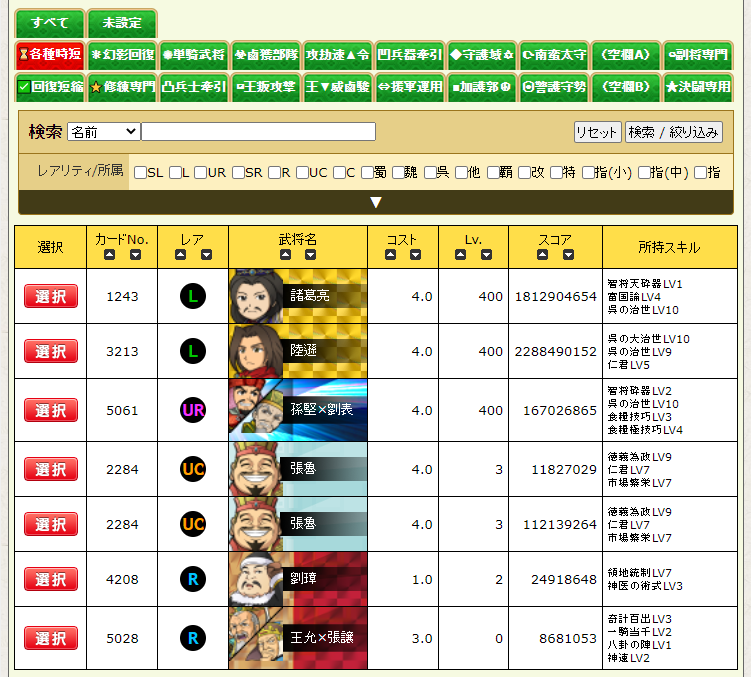Check the C rarity filter
The image size is (751, 677).
339,172
